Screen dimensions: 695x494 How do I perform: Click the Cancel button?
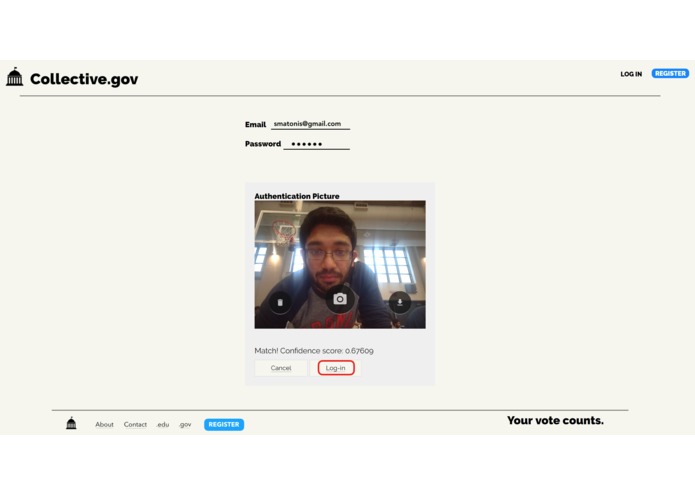(x=281, y=368)
